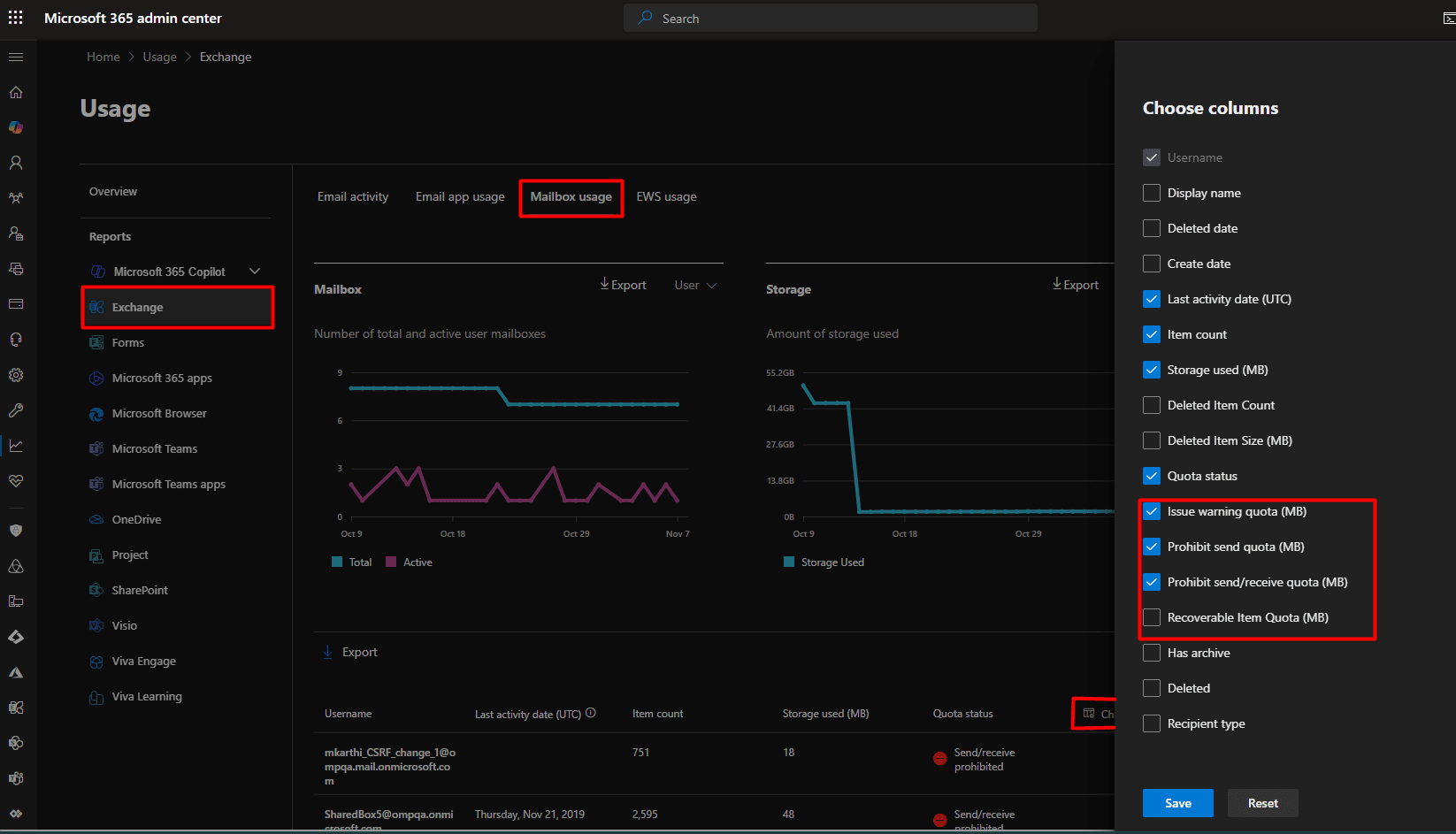
Task: Open the EWS usage tab
Action: pyautogui.click(x=666, y=196)
